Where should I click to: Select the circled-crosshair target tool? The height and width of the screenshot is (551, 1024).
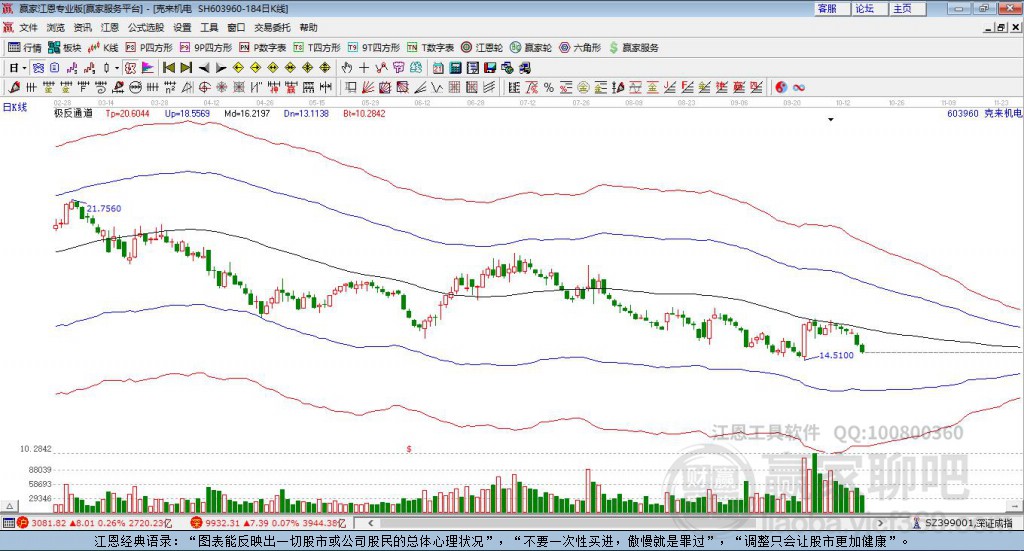point(204,87)
